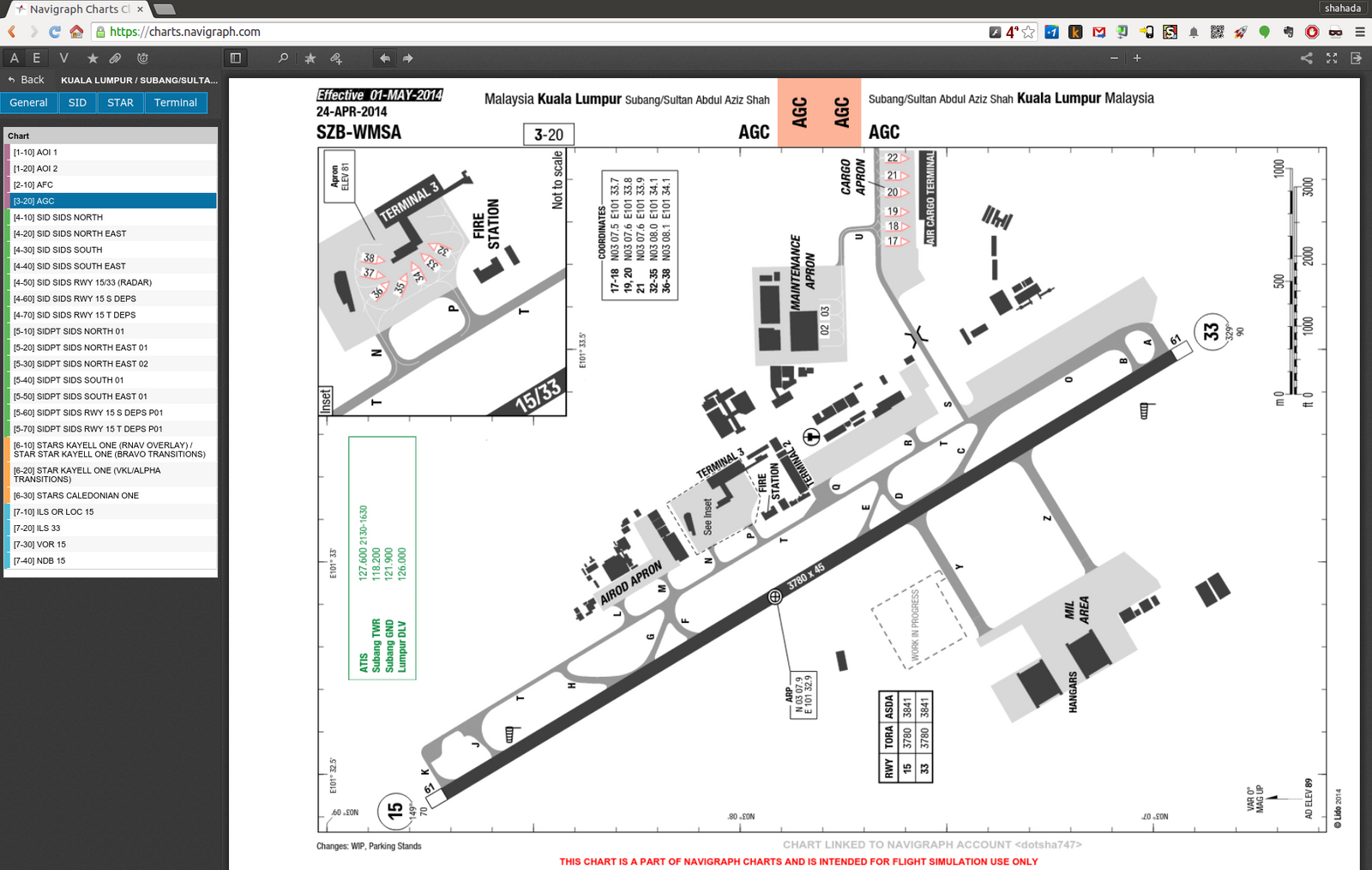The height and width of the screenshot is (870, 1372).
Task: Open chart [7-20] ILS 33
Action: coord(37,529)
